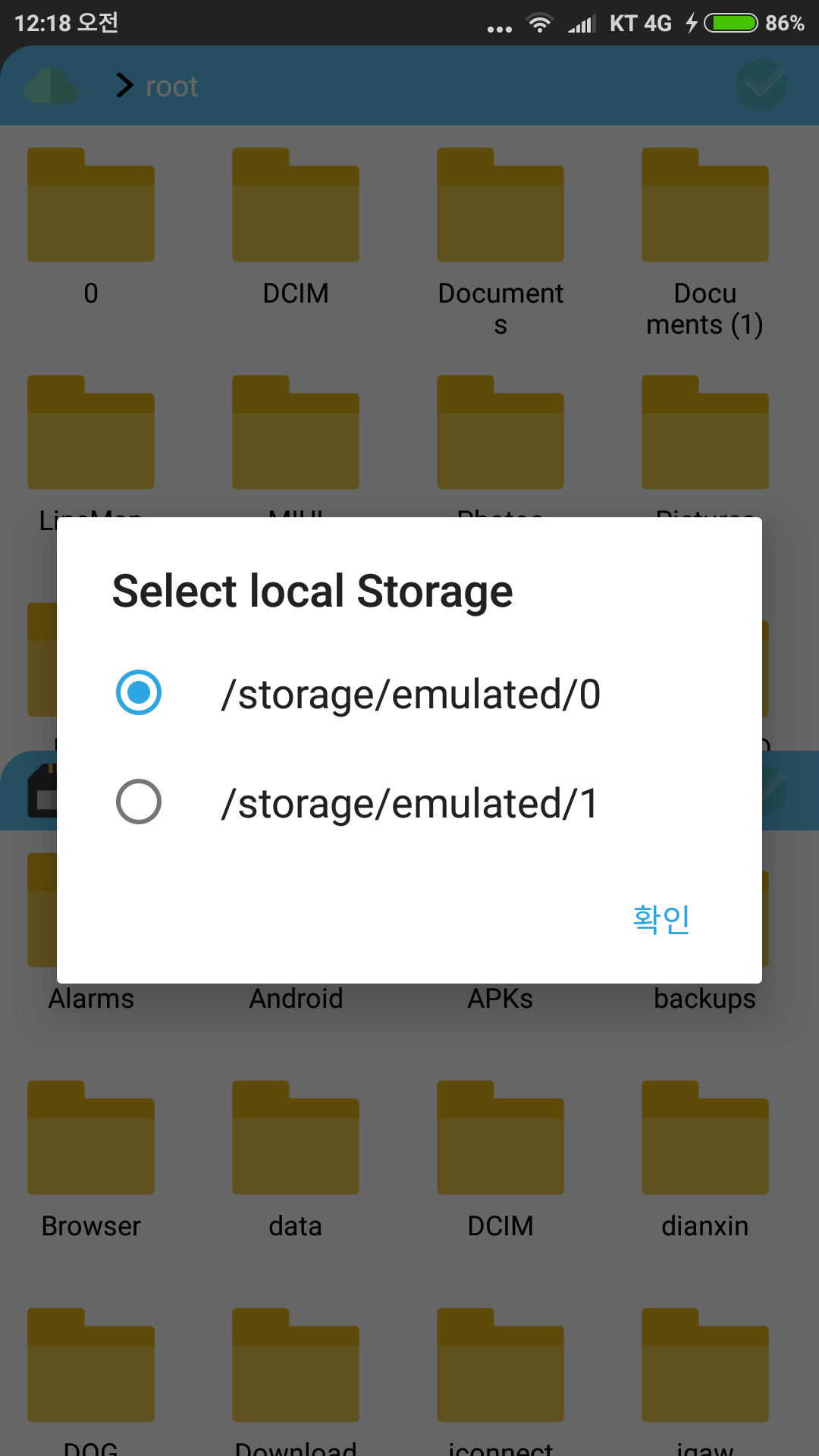This screenshot has height=1456, width=819.
Task: Tap the green checkmark icon in header
Action: point(761,86)
